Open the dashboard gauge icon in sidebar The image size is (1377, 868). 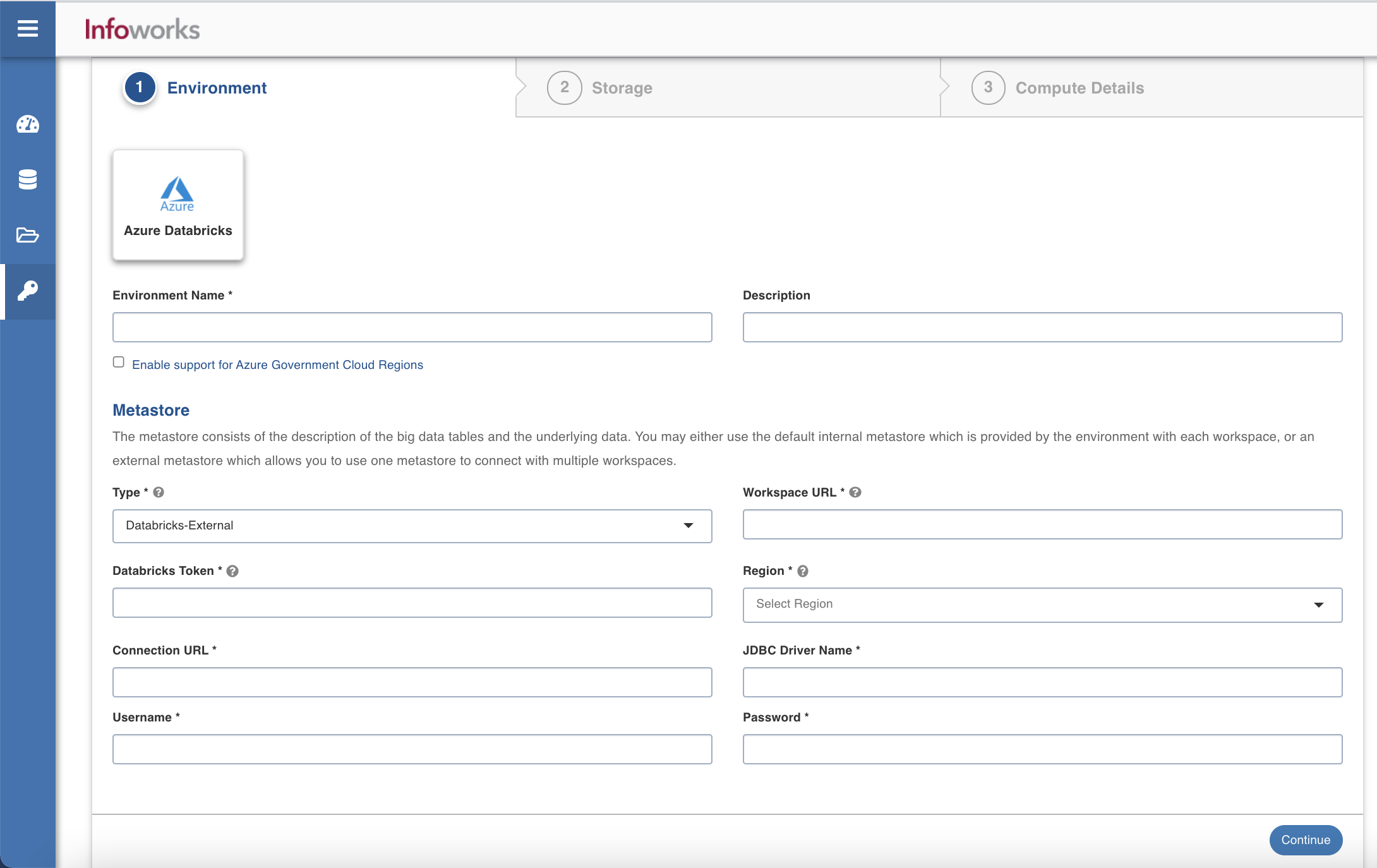[x=28, y=124]
